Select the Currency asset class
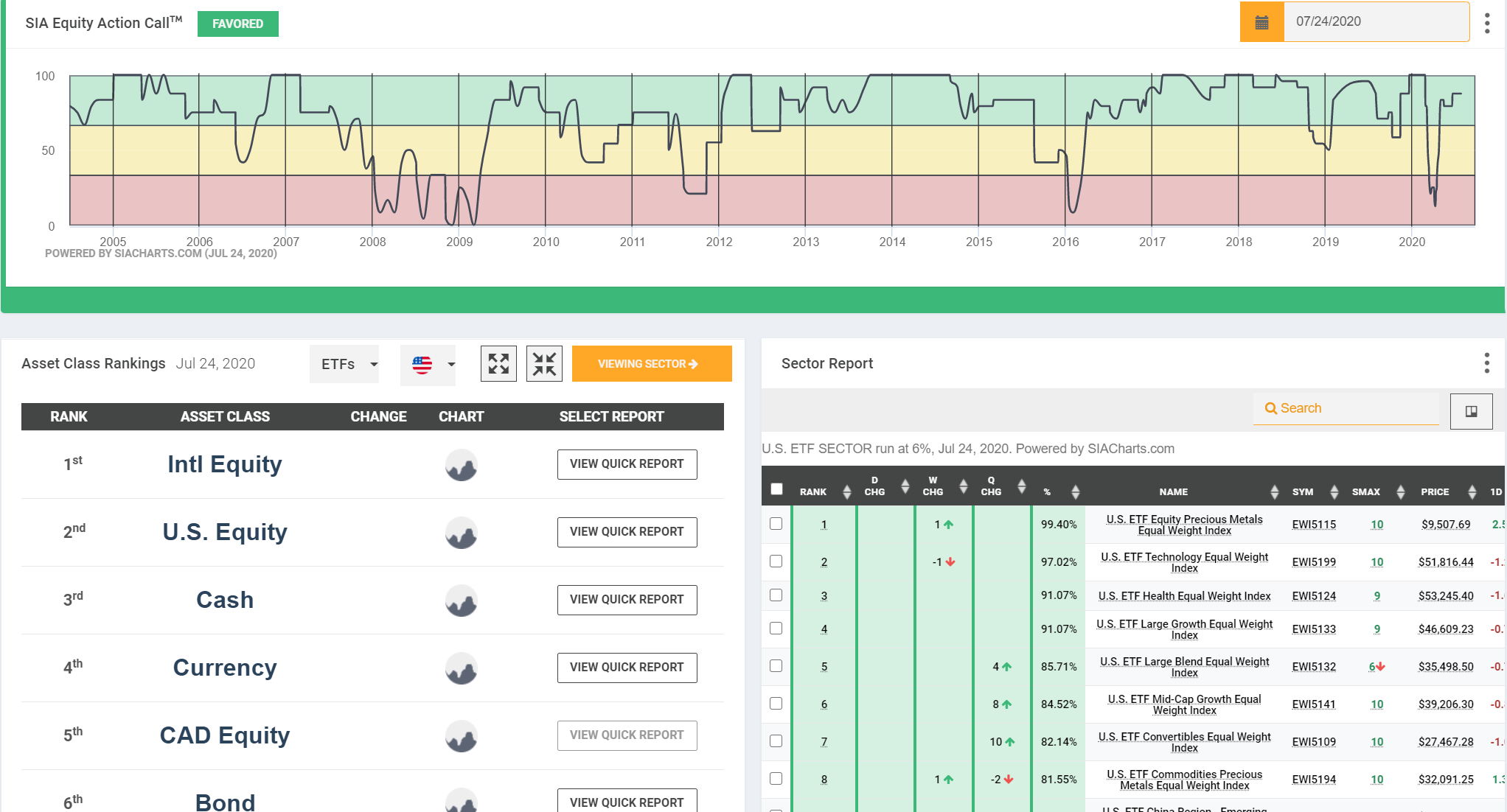1507x812 pixels. pos(225,668)
